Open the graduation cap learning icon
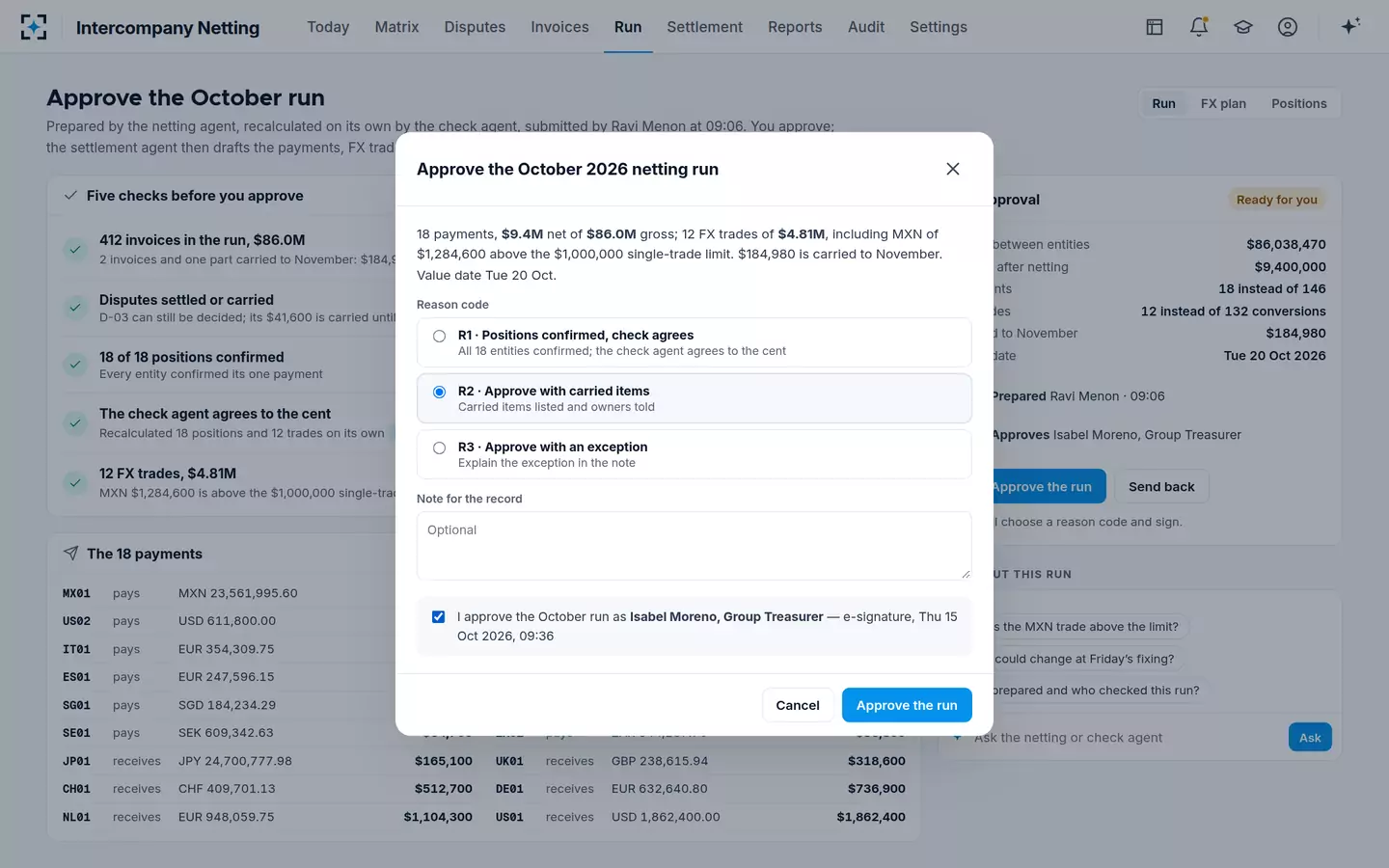This screenshot has height=868, width=1389. point(1243,27)
